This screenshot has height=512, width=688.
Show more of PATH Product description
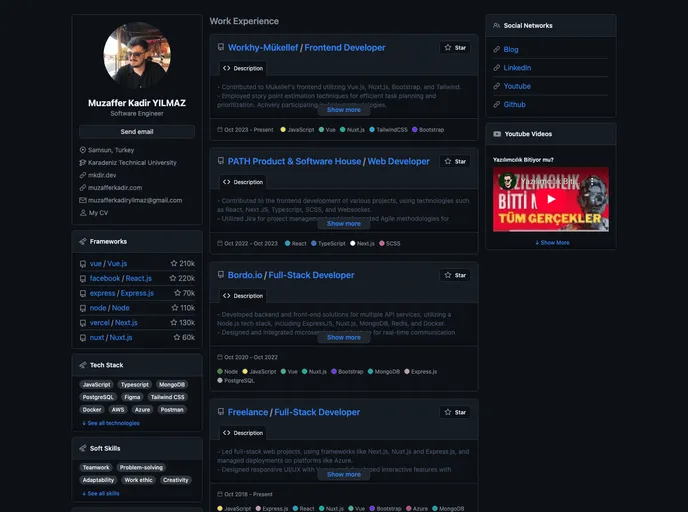[344, 224]
